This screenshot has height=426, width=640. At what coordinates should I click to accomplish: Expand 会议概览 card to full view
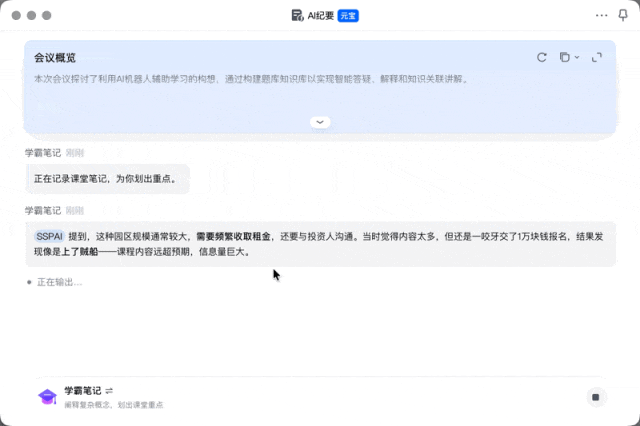[597, 58]
